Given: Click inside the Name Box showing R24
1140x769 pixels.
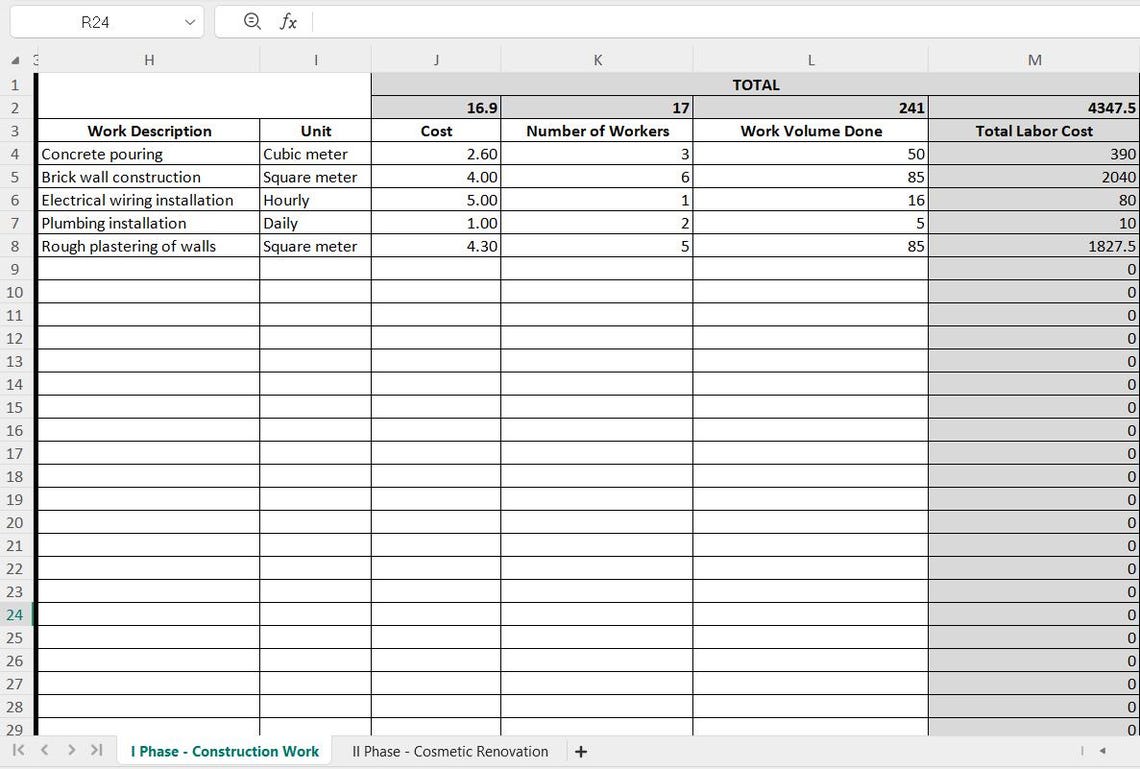Looking at the screenshot, I should [100, 21].
